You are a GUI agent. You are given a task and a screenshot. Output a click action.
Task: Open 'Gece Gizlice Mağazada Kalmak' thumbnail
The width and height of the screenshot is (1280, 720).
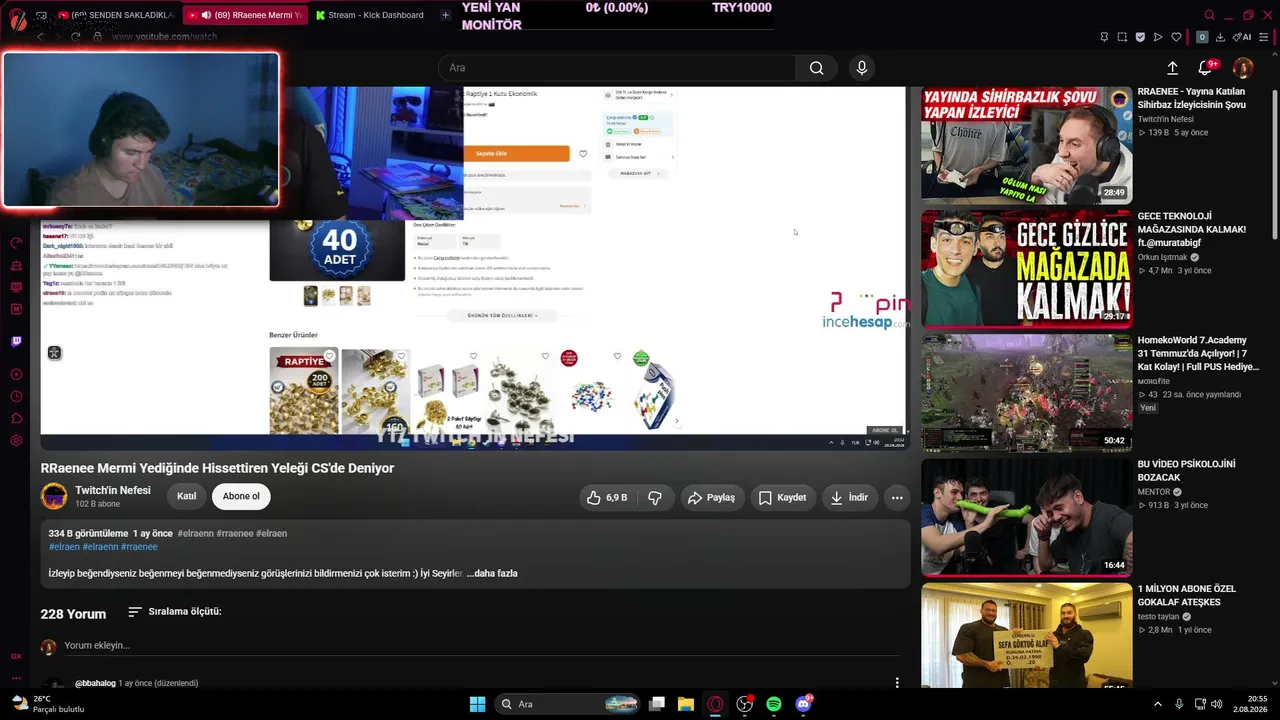point(1026,268)
